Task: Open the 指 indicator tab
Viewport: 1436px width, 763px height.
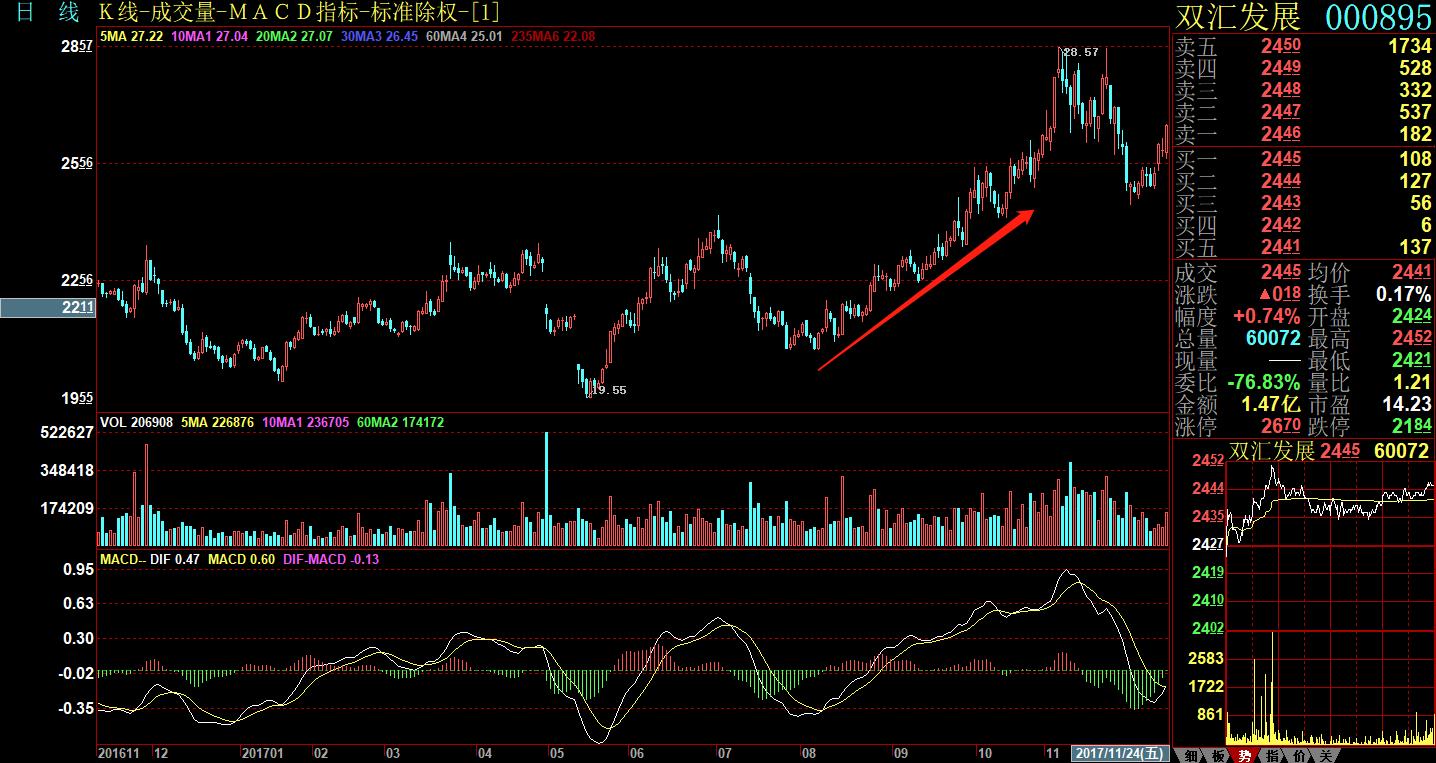Action: (x=1271, y=755)
